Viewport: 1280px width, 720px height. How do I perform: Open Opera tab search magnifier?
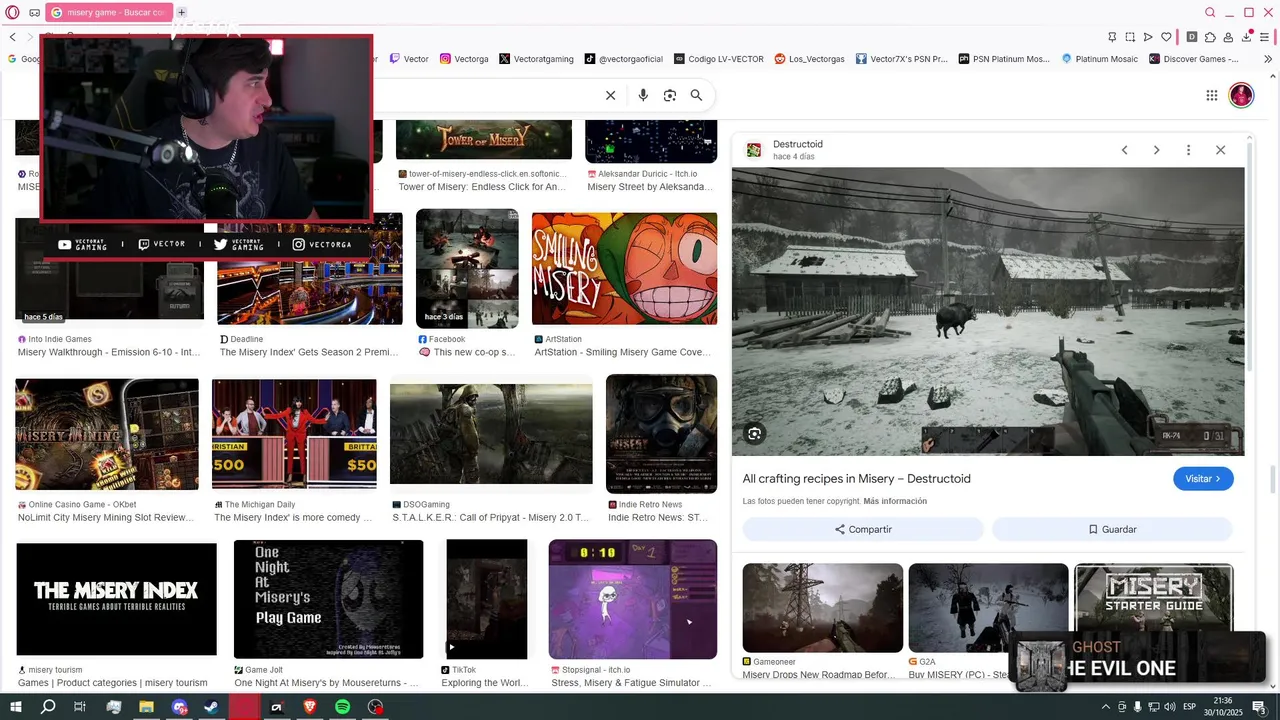click(1210, 13)
